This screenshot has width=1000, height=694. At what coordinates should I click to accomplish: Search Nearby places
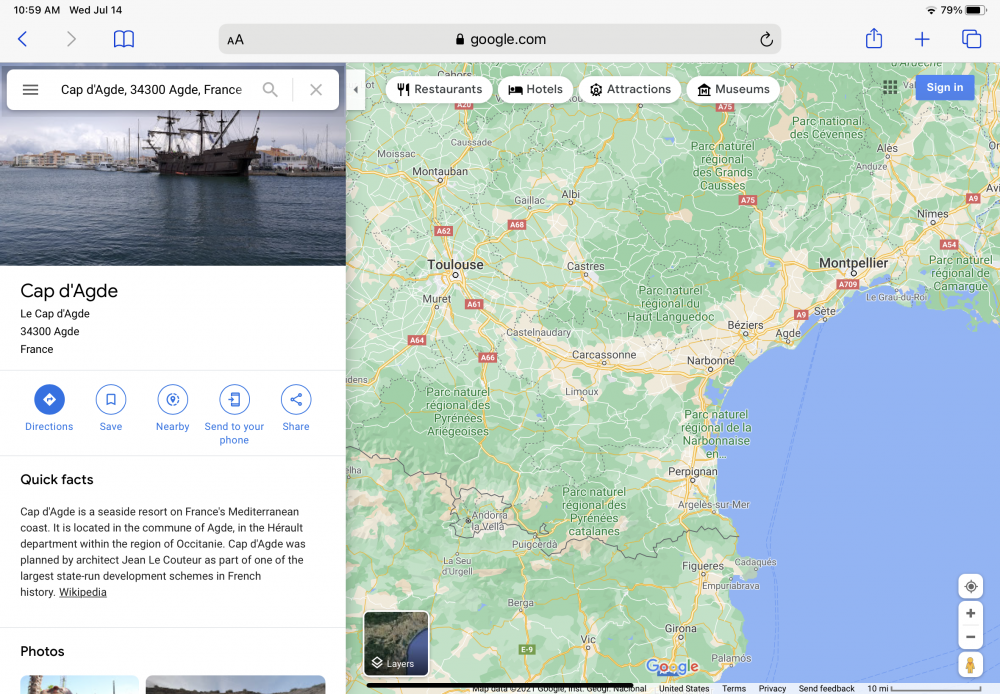[x=172, y=400]
